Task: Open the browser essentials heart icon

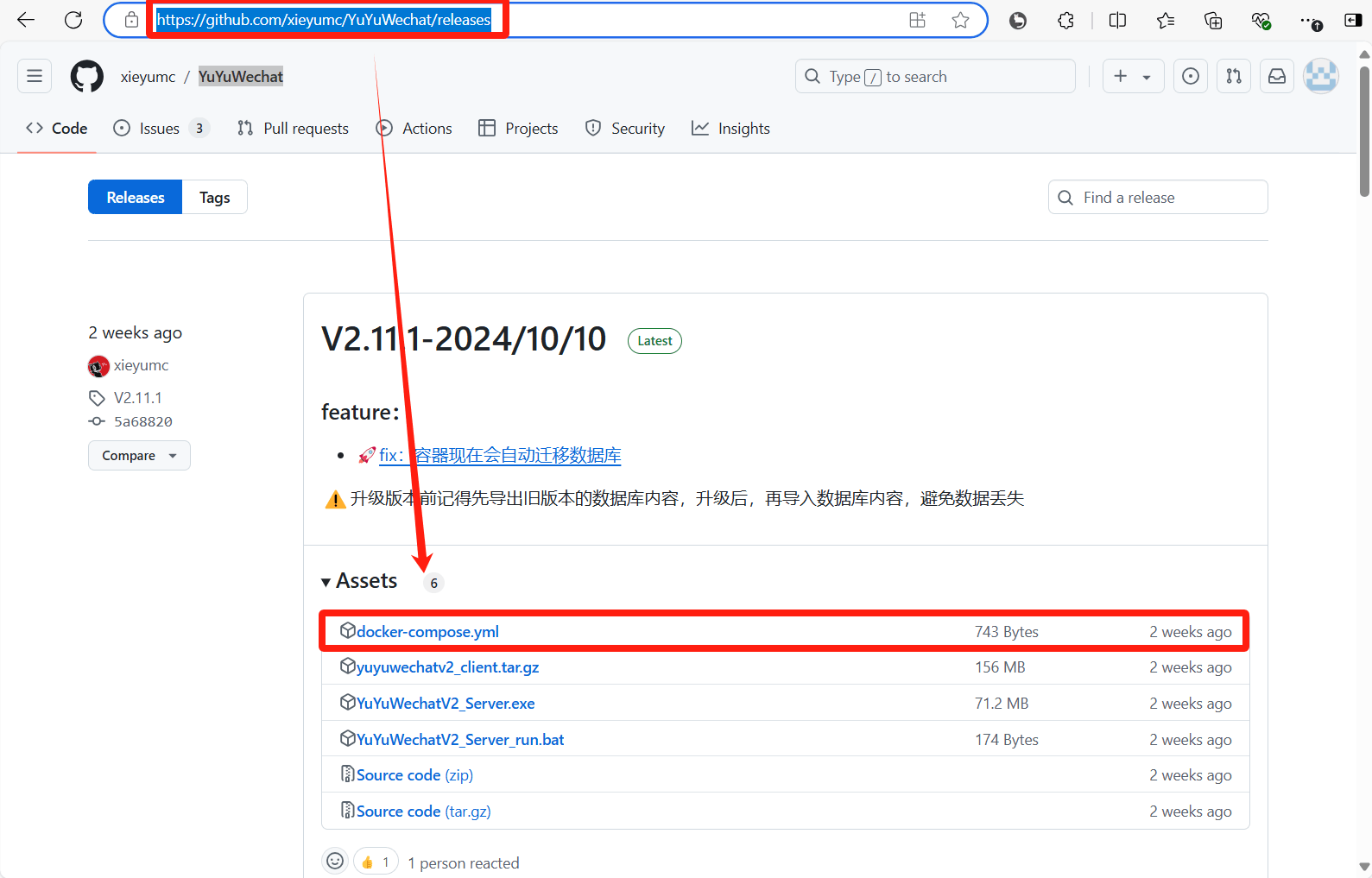Action: tap(1261, 20)
